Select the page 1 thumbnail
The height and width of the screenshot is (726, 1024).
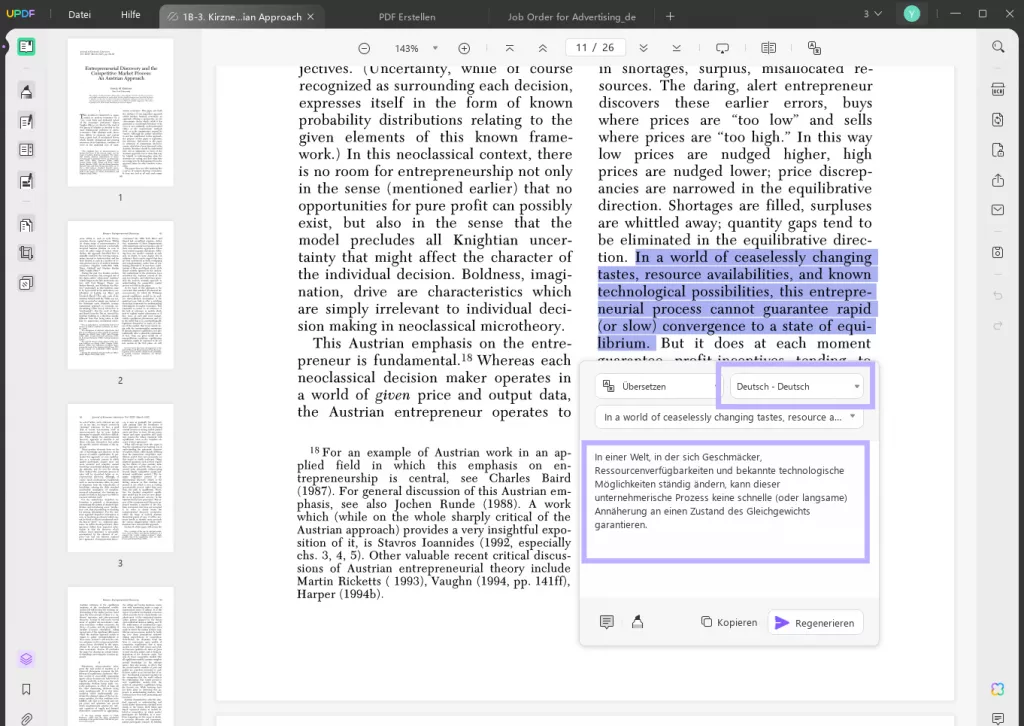pyautogui.click(x=121, y=112)
